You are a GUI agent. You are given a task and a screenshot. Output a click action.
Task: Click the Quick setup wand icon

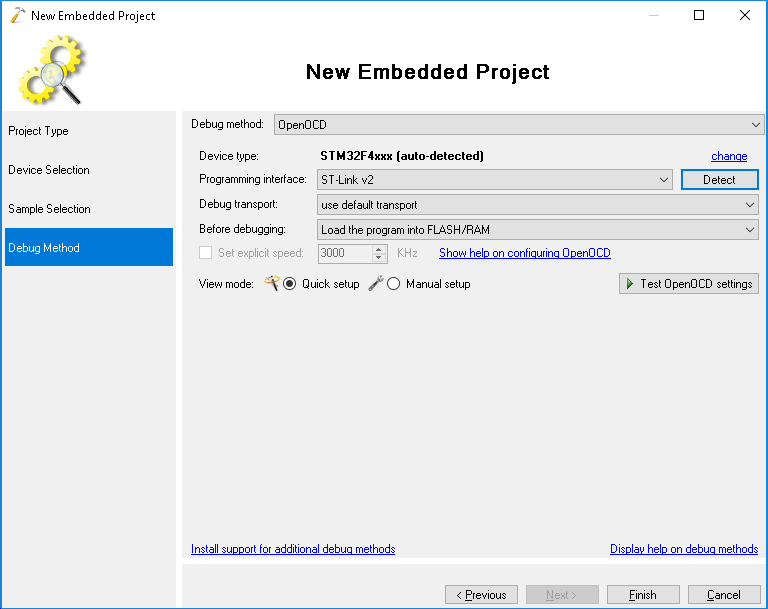click(271, 283)
